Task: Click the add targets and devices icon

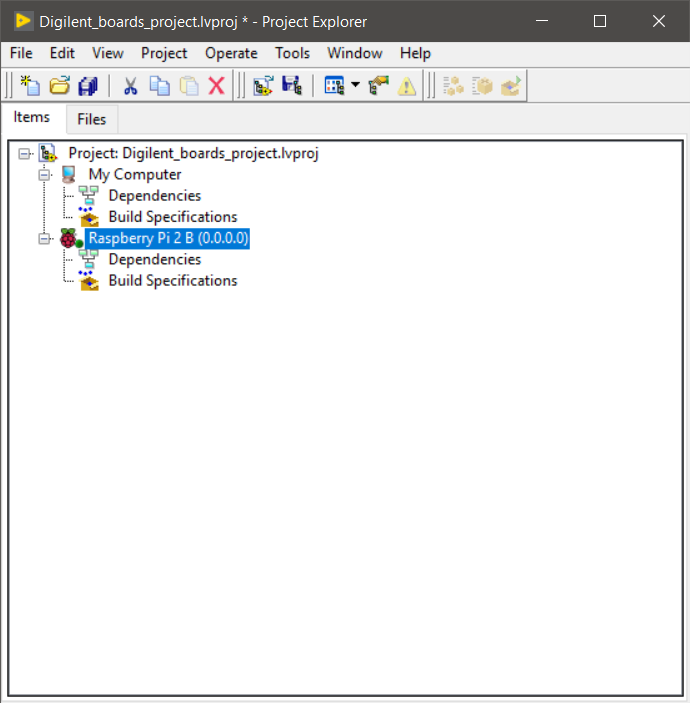Action: pos(263,85)
